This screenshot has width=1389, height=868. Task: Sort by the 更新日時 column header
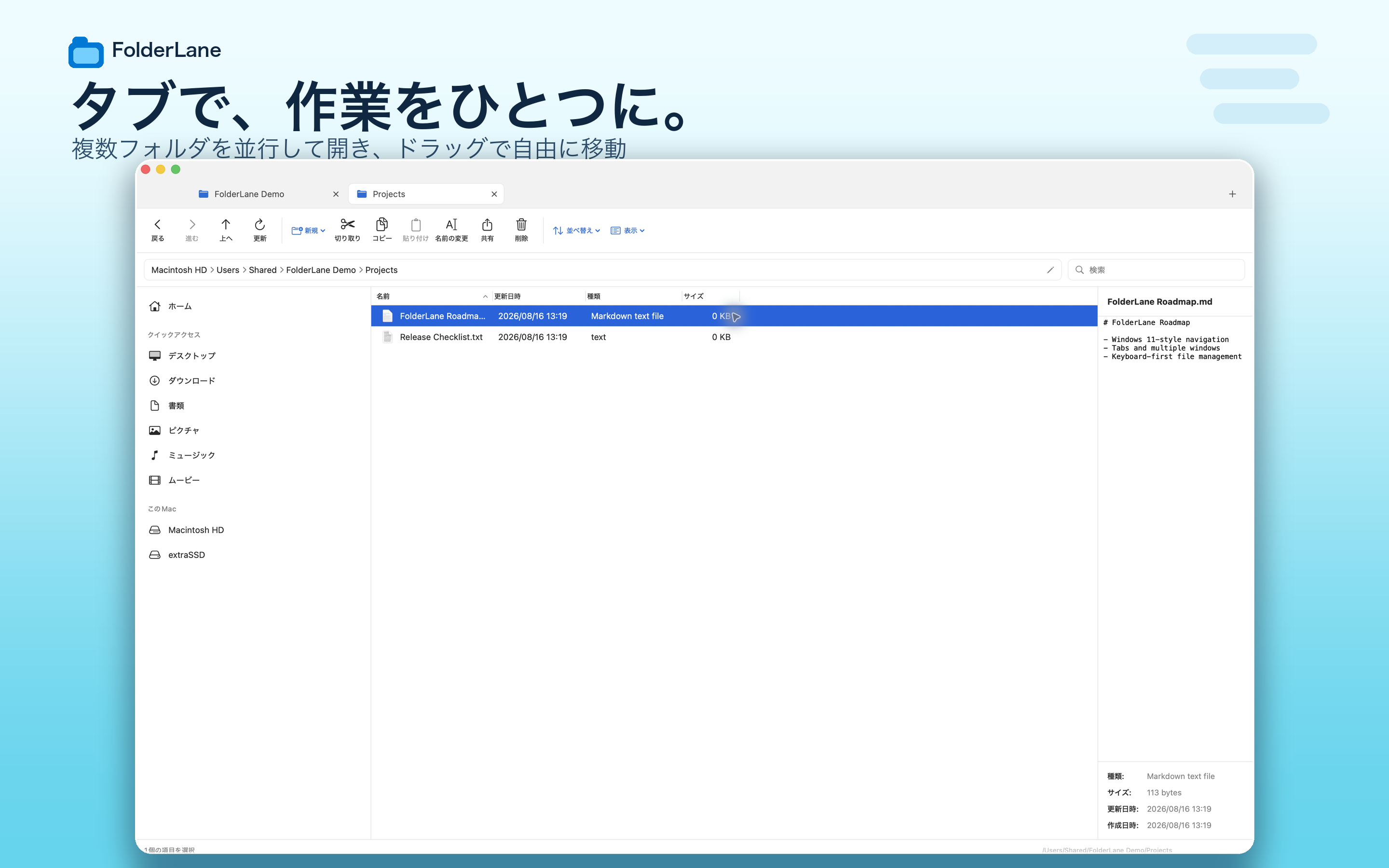538,296
